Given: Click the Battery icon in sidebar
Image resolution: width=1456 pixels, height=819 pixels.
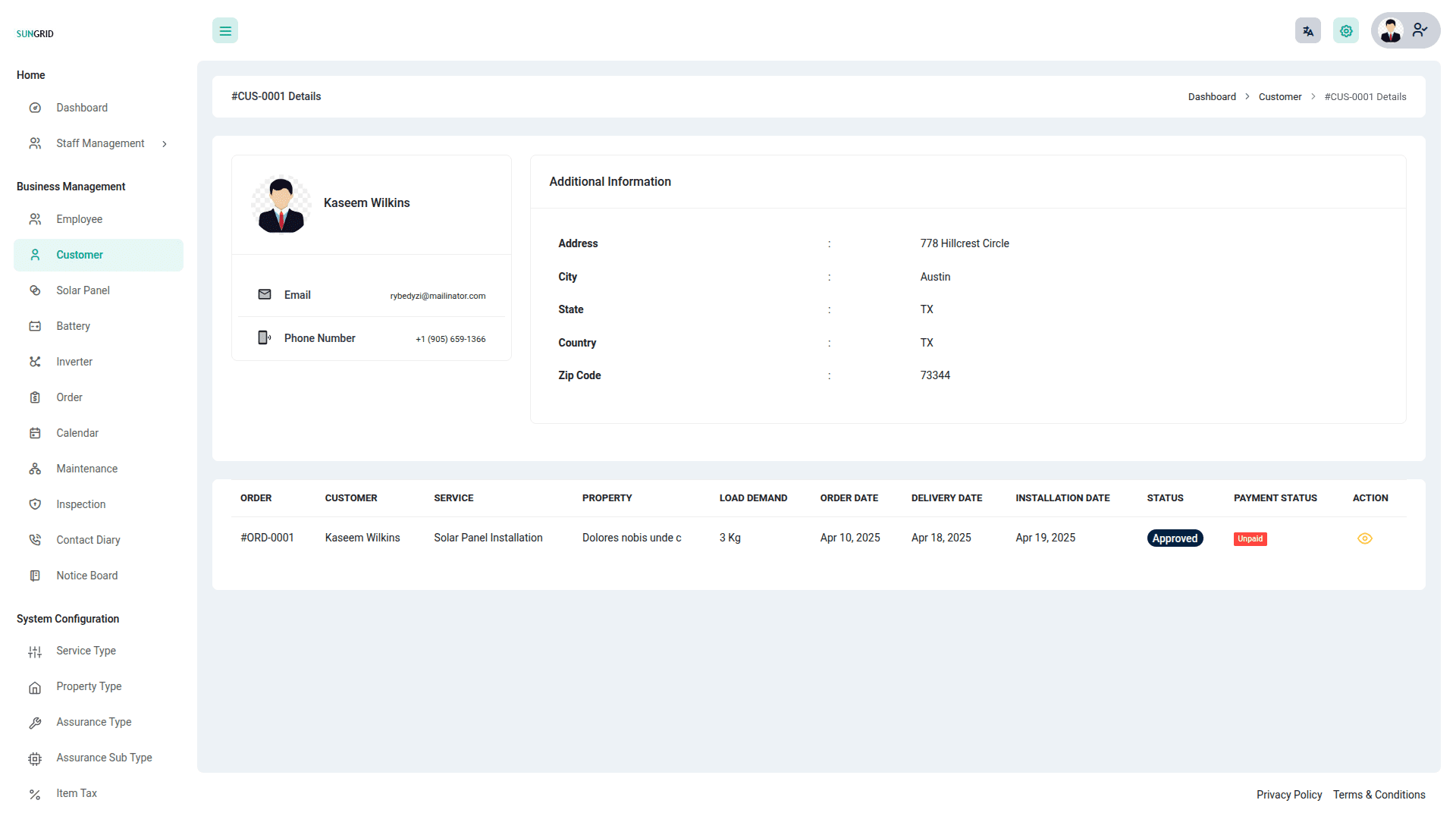Looking at the screenshot, I should (x=36, y=326).
